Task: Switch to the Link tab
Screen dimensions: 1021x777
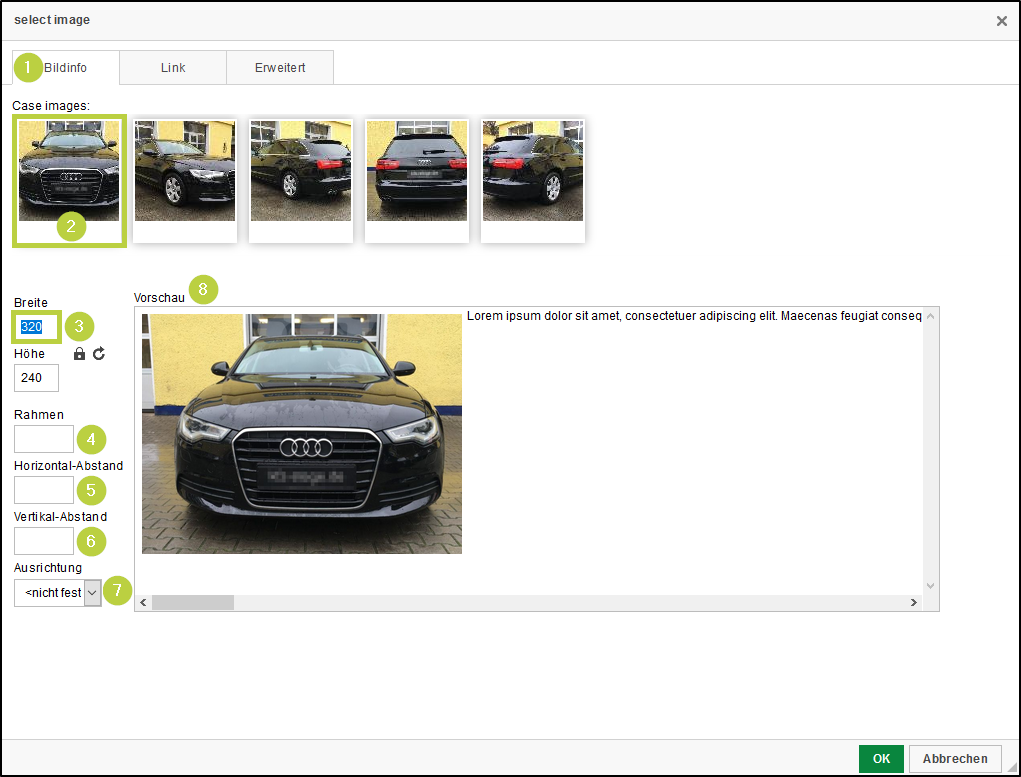Action: click(173, 68)
